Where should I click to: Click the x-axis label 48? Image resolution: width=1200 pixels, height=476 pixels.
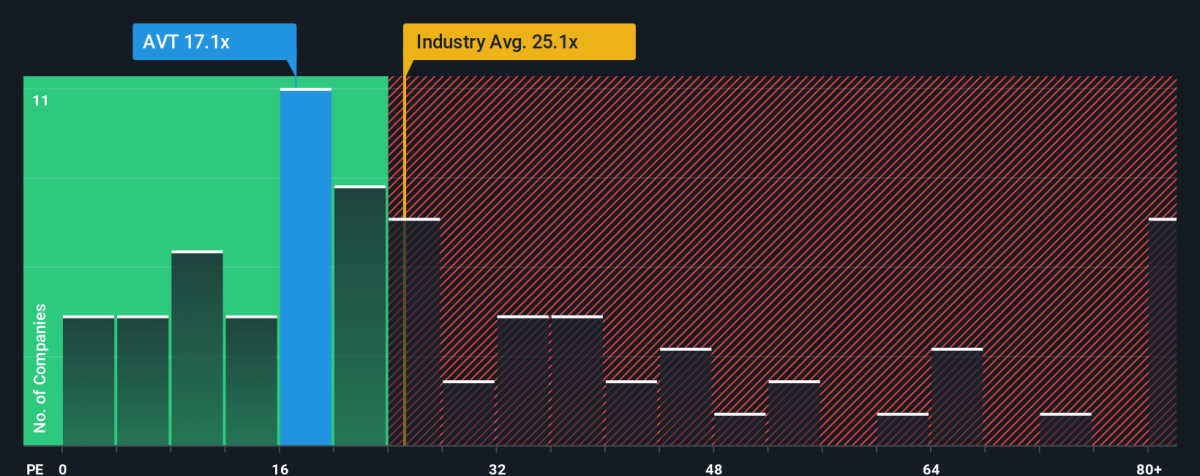tap(713, 469)
